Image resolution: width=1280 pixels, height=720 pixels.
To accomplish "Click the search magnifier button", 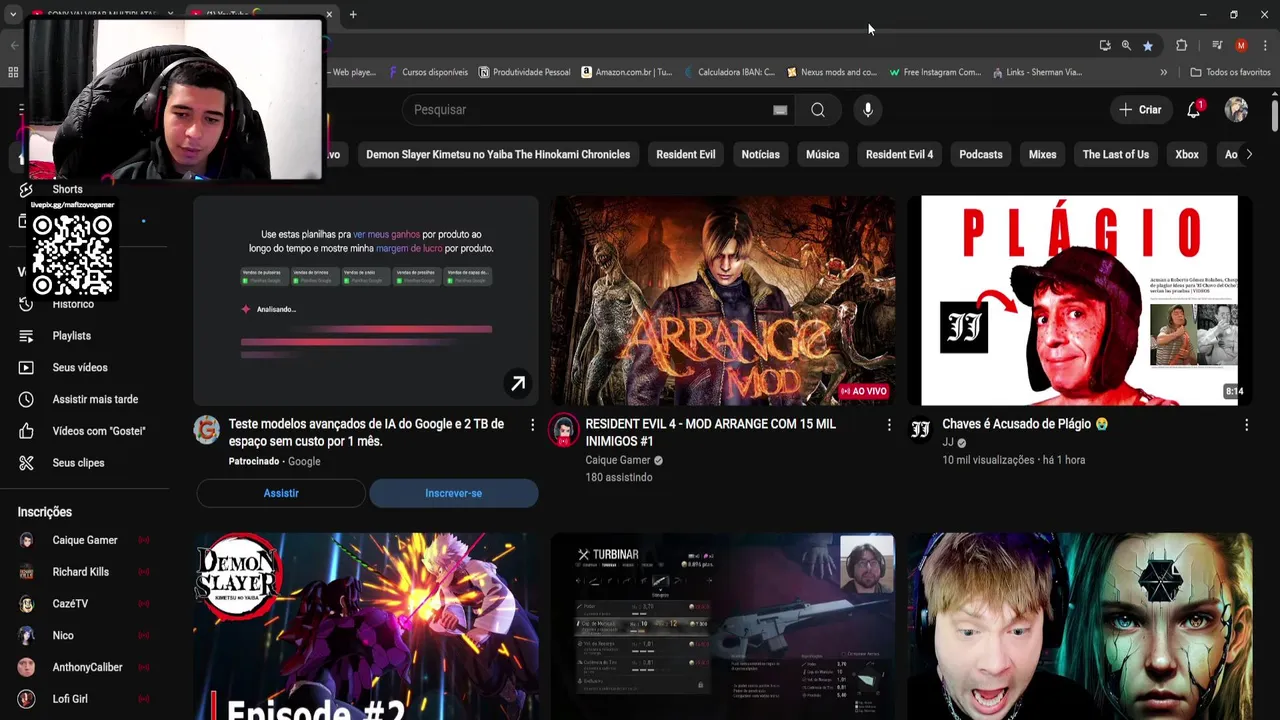I will (x=818, y=110).
